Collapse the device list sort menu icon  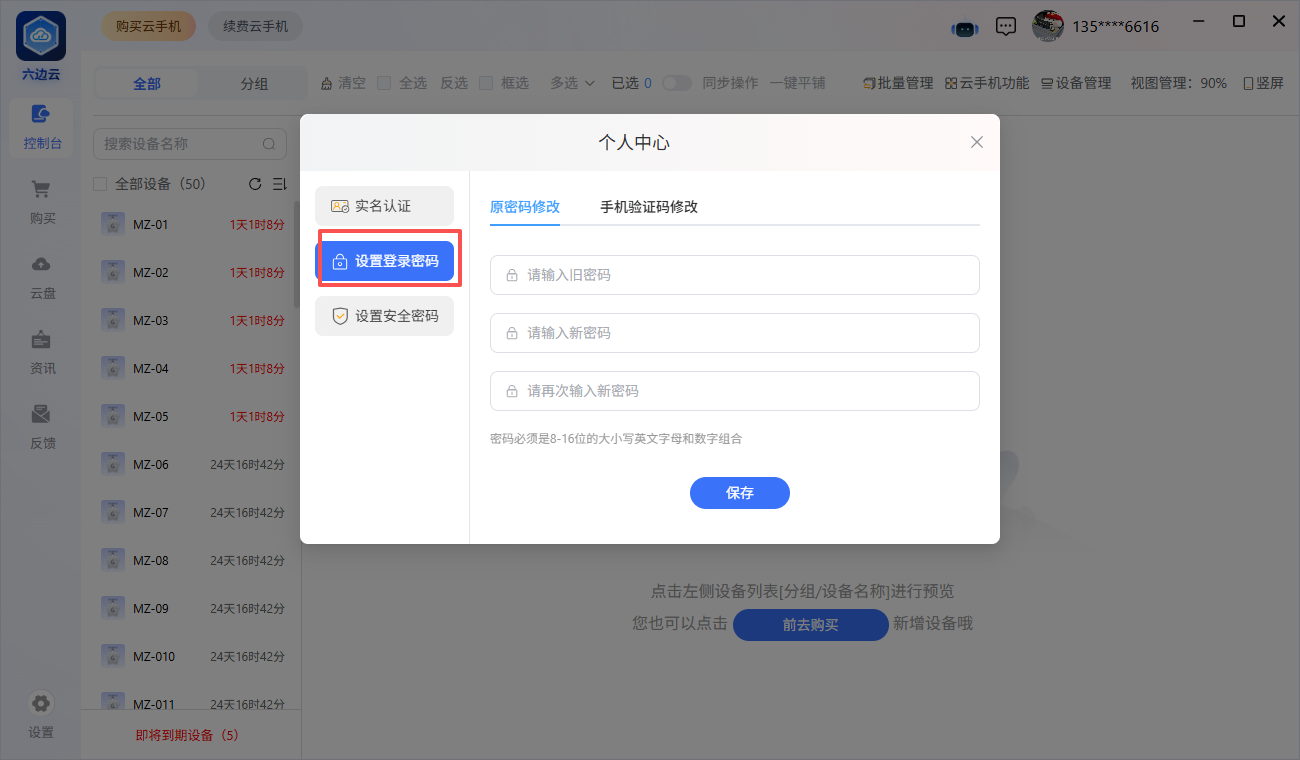click(x=279, y=184)
